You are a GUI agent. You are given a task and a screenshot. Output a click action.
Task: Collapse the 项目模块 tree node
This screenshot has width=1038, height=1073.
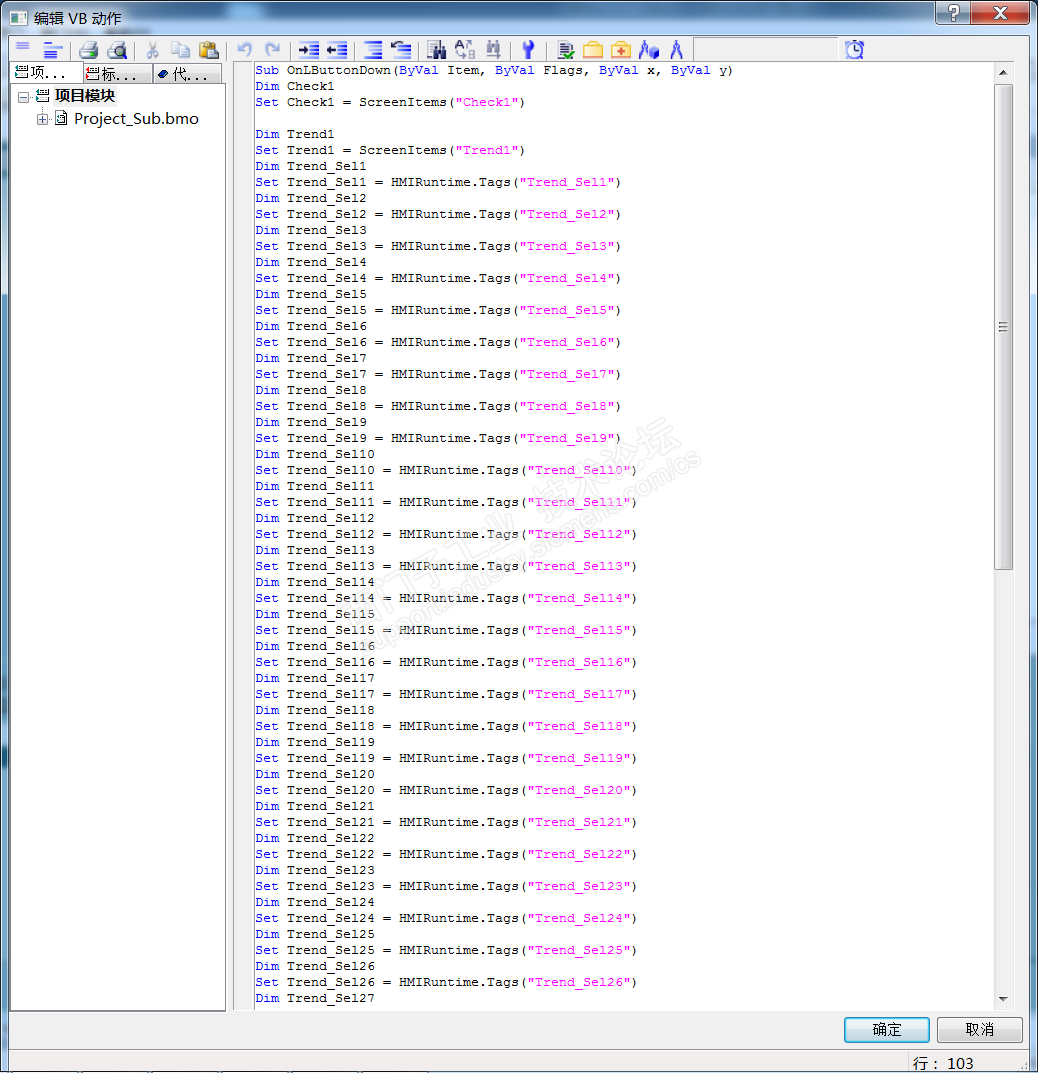tap(23, 96)
